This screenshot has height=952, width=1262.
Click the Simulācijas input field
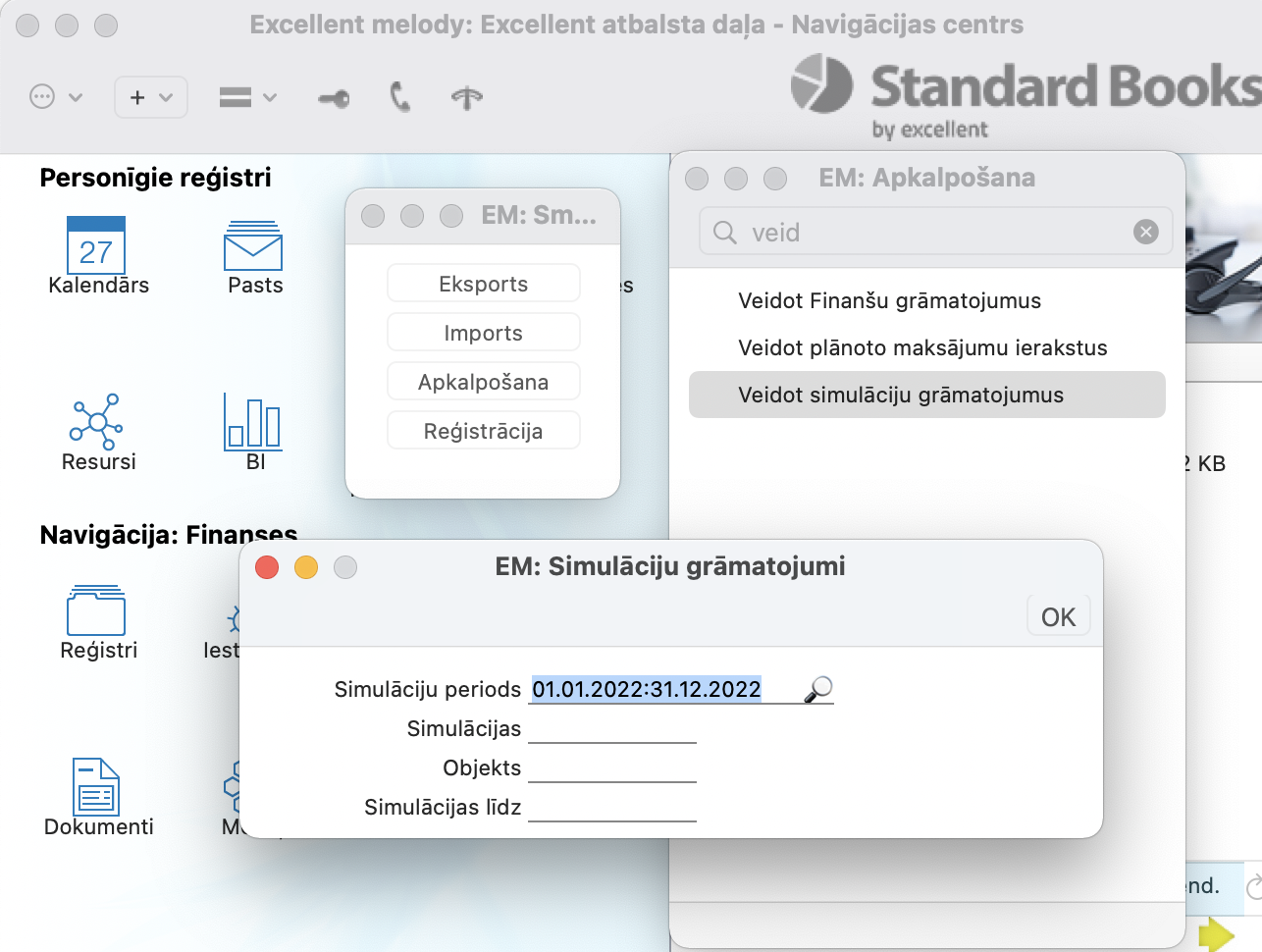pos(611,729)
